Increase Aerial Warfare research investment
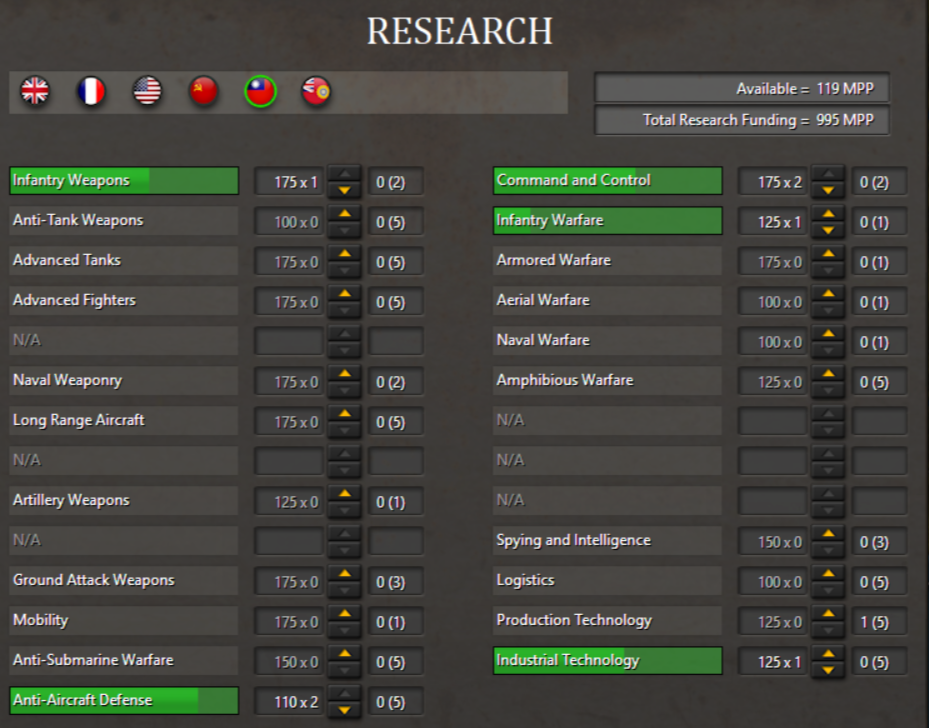The width and height of the screenshot is (929, 728). pyautogui.click(x=828, y=294)
